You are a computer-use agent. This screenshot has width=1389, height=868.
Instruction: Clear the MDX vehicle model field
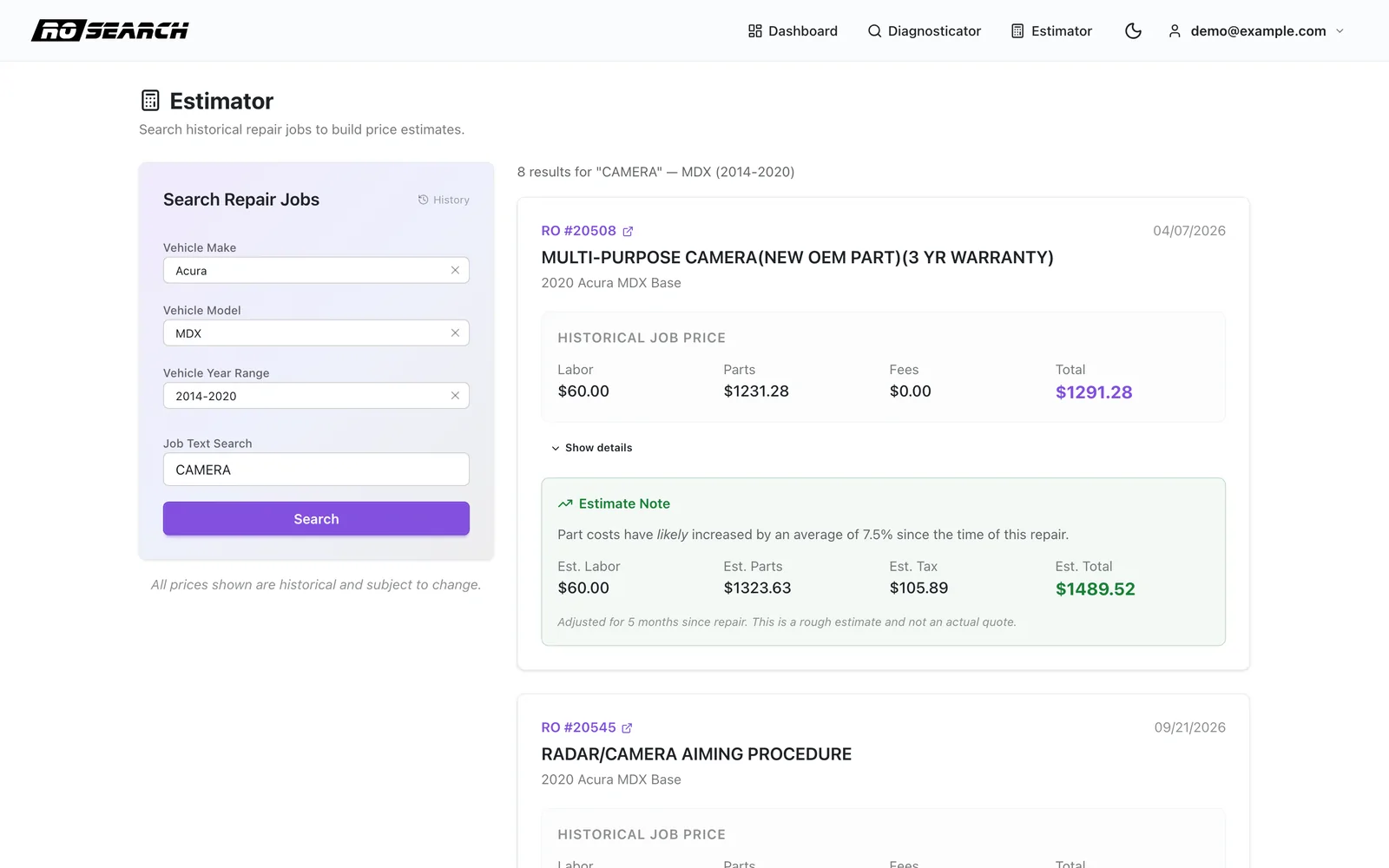coord(455,332)
